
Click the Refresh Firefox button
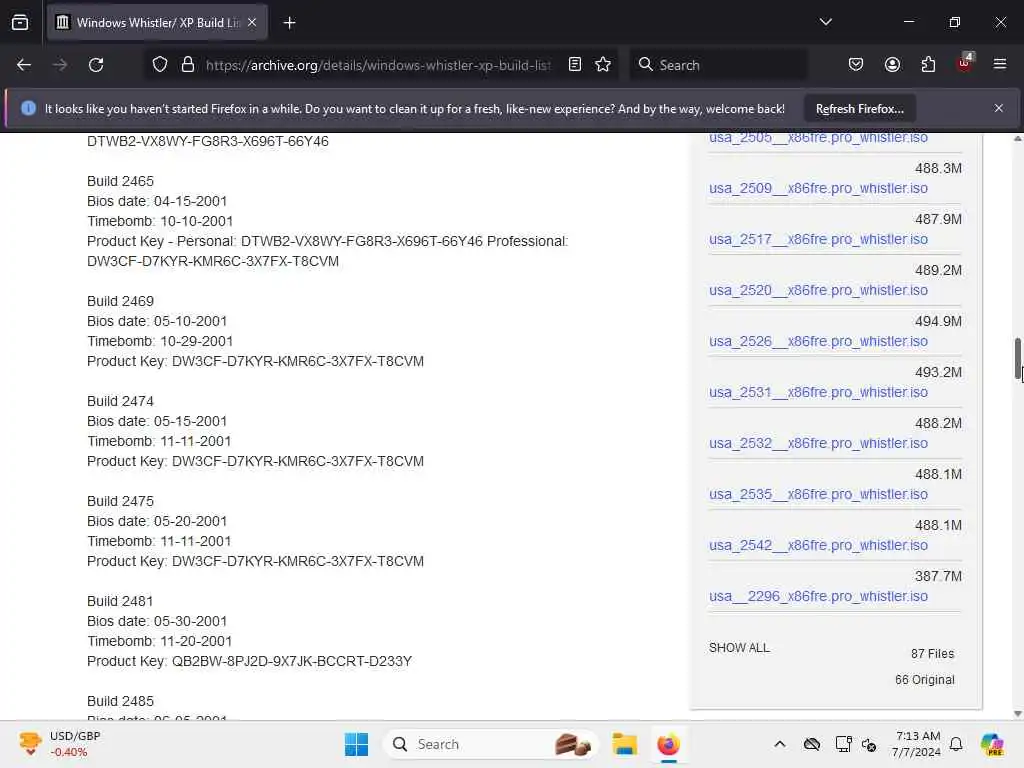(859, 108)
